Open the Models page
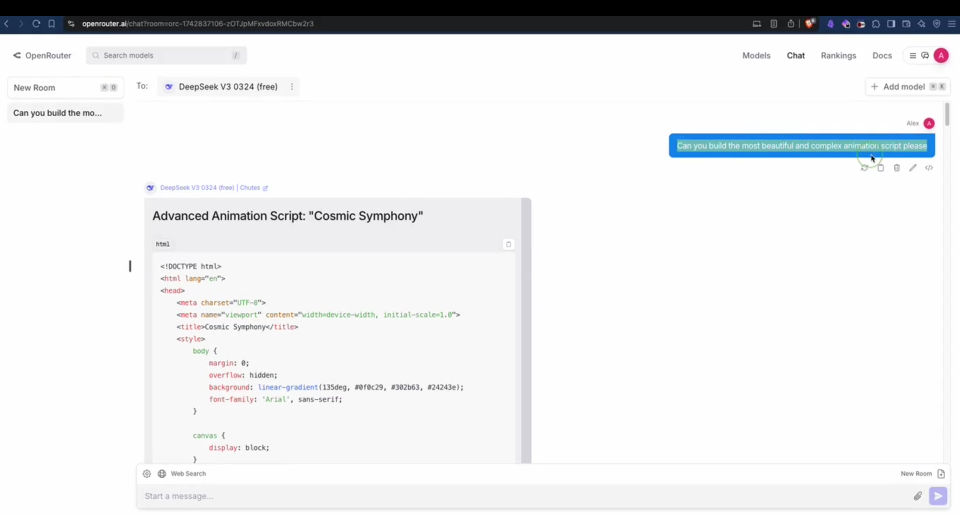 (x=756, y=56)
